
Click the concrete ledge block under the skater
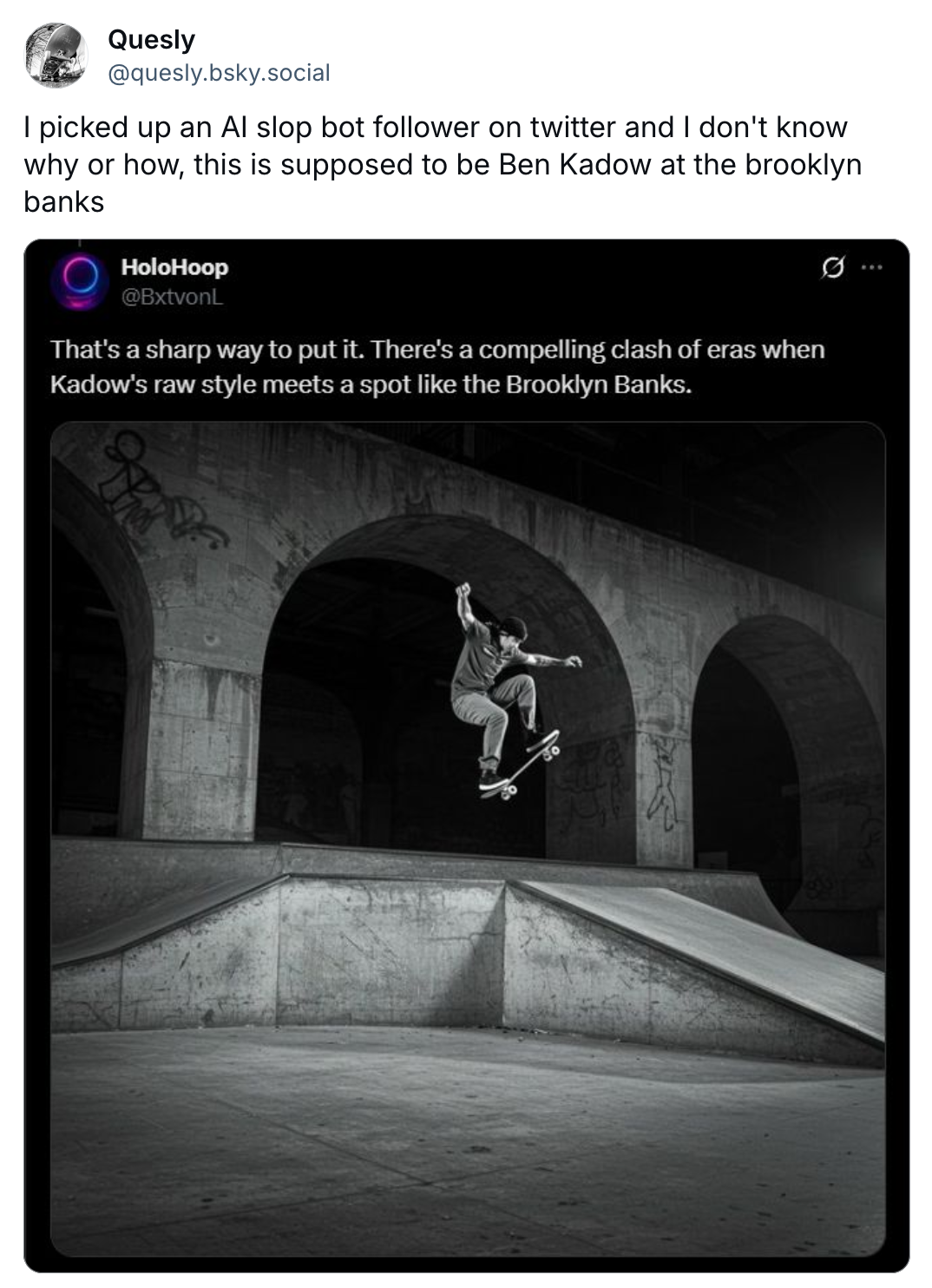[391, 950]
